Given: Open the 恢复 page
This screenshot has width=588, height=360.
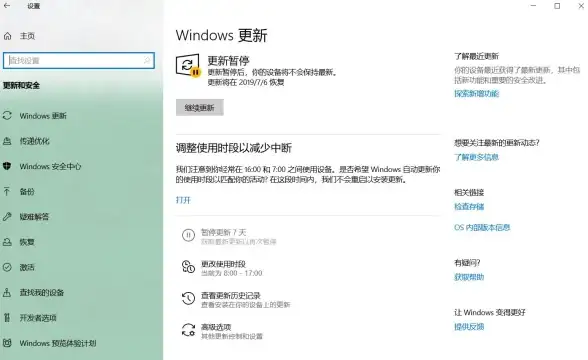Looking at the screenshot, I should (27, 242).
